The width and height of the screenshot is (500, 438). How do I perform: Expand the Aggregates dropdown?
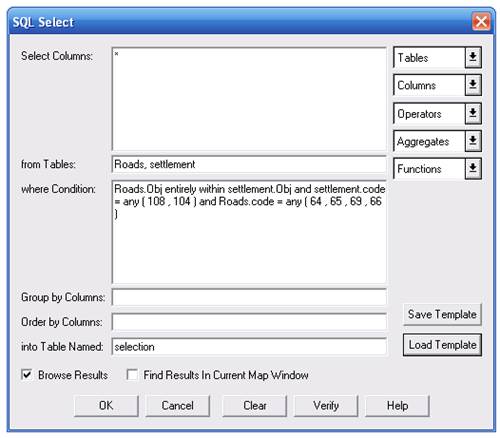[x=437, y=141]
